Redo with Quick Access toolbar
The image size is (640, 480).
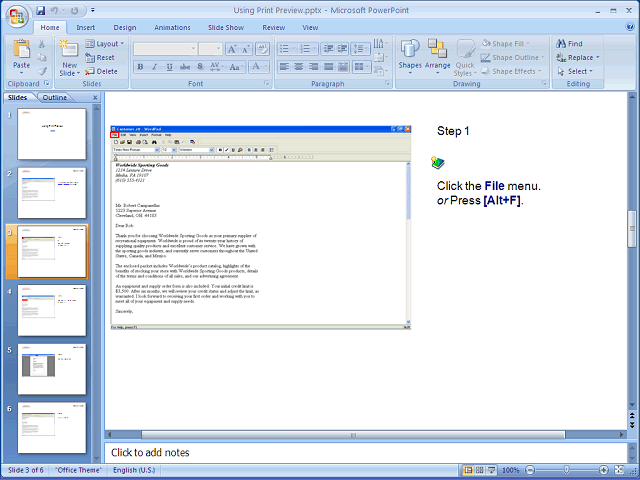(74, 11)
